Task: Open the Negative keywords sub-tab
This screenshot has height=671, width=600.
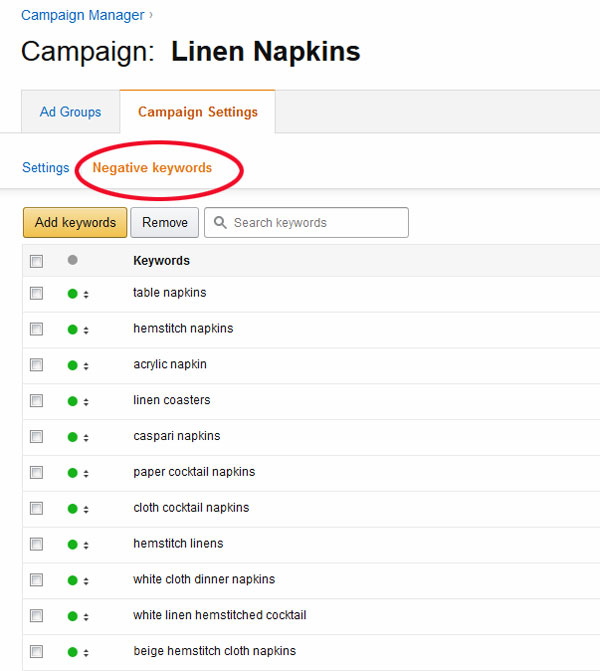Action: pos(152,167)
